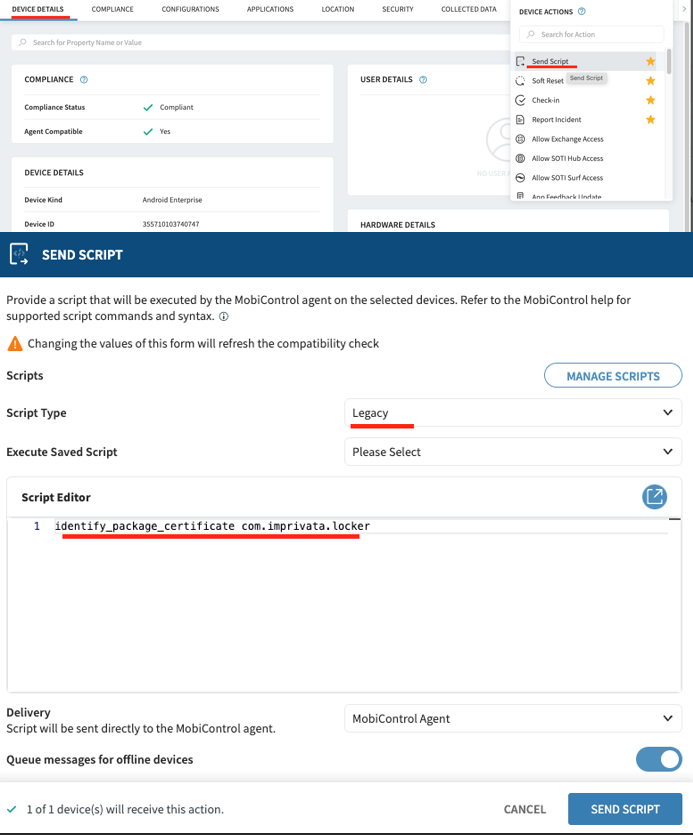Viewport: 693px width, 835px height.
Task: Click the Agent Compatible Yes value
Action: pos(165,132)
